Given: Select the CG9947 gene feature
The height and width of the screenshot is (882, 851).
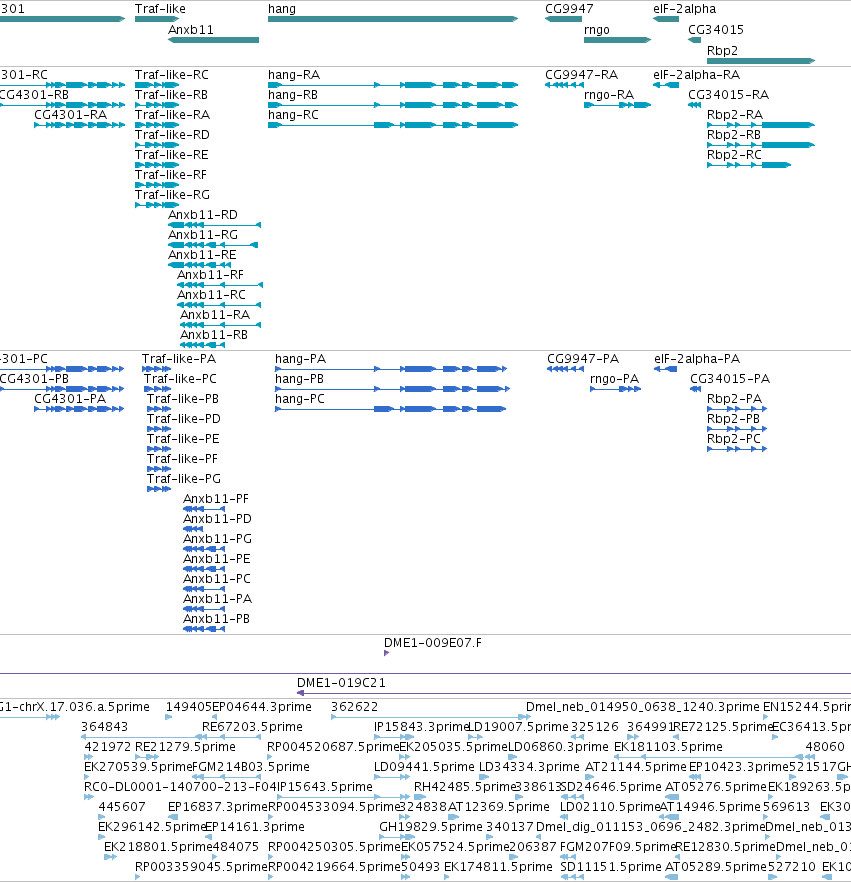Looking at the screenshot, I should [x=563, y=19].
